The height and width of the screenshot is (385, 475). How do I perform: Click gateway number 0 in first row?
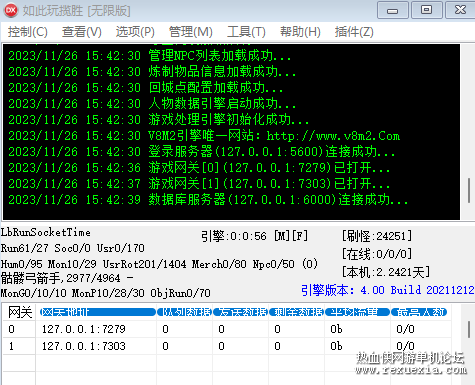12,329
